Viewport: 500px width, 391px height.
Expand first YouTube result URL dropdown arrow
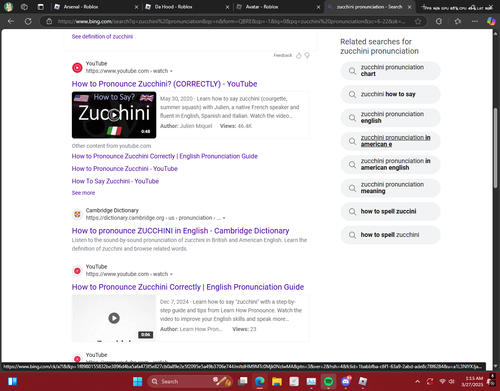tap(171, 71)
